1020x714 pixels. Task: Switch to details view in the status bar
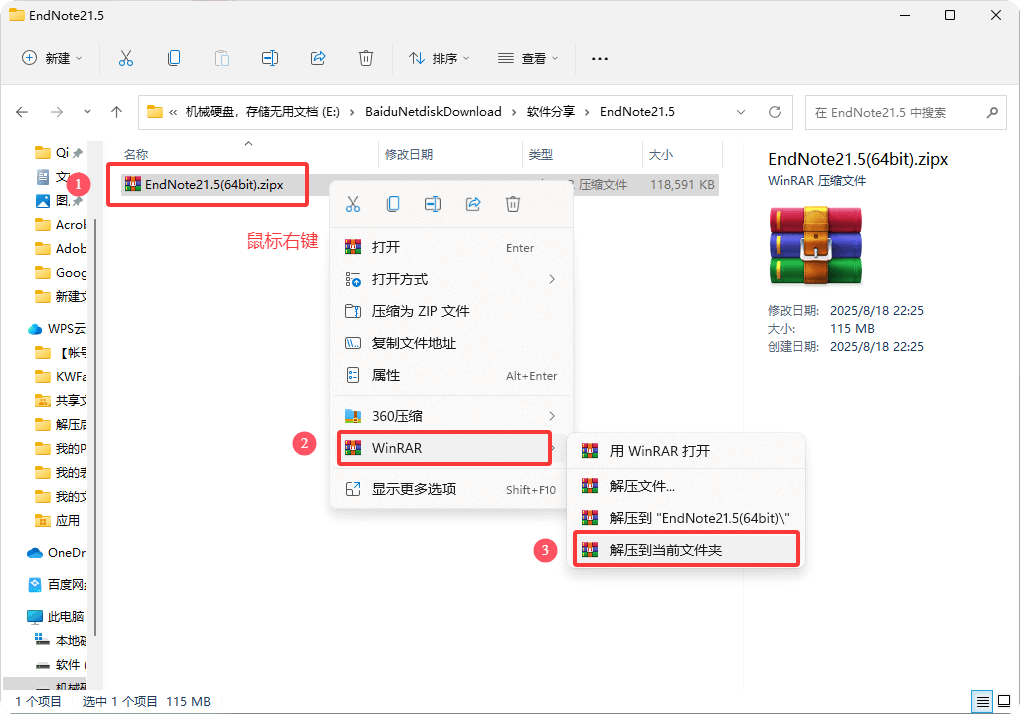click(x=981, y=701)
